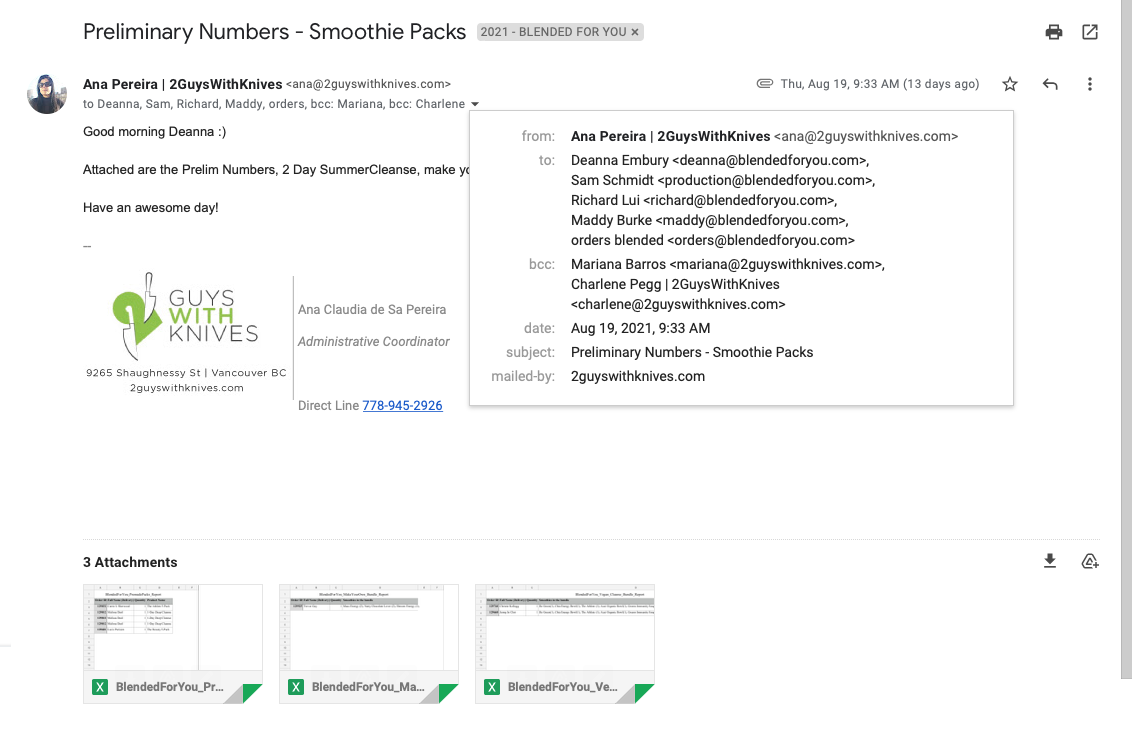The width and height of the screenshot is (1132, 730).
Task: Open BlendedForYou_Ve... spreadsheet attachment
Action: pos(565,643)
